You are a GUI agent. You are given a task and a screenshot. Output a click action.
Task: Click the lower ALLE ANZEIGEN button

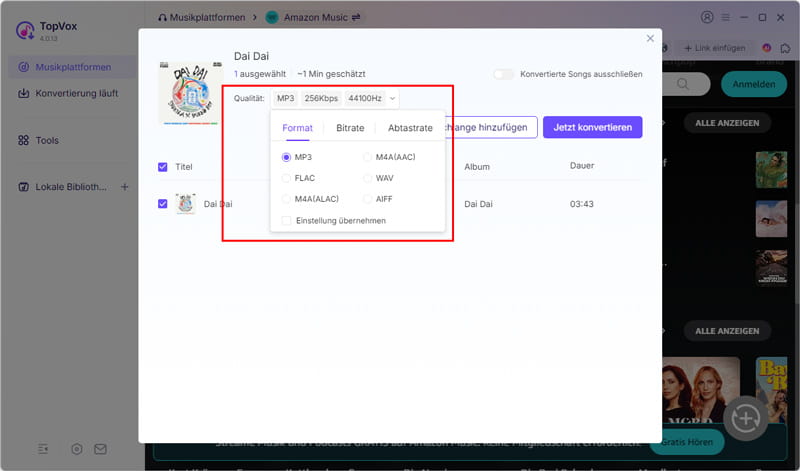click(x=727, y=331)
